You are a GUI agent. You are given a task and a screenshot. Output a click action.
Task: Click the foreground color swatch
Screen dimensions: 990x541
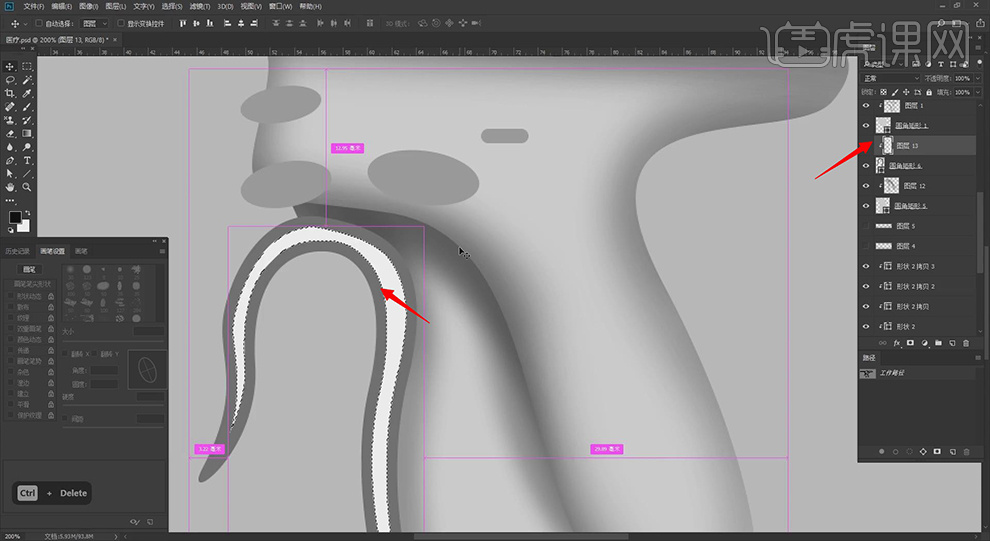pos(15,217)
